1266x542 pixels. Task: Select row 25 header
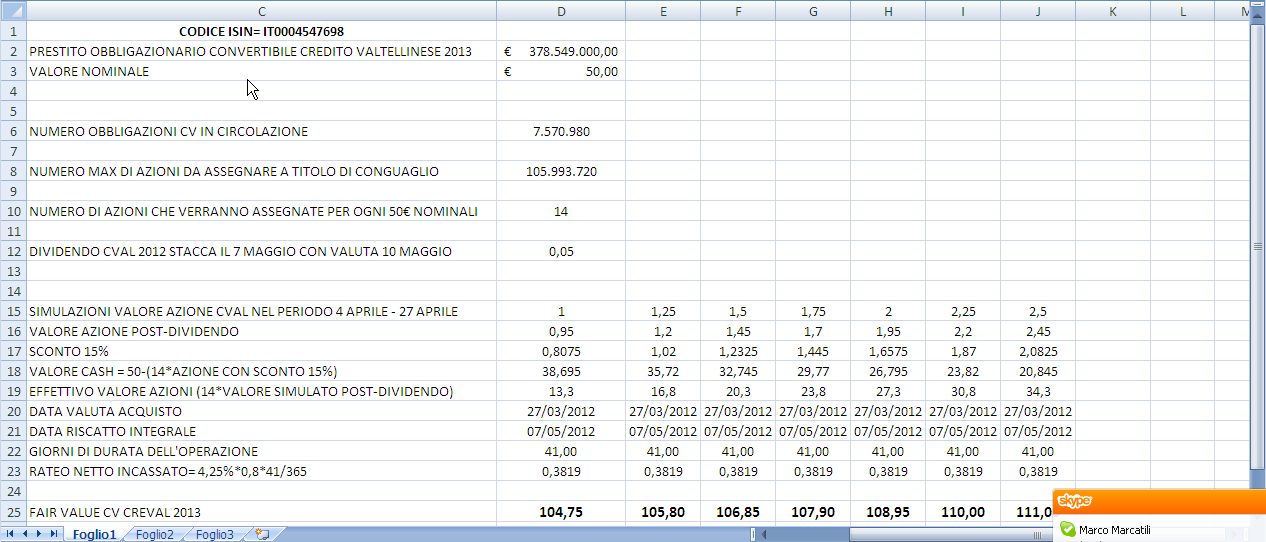(13, 512)
